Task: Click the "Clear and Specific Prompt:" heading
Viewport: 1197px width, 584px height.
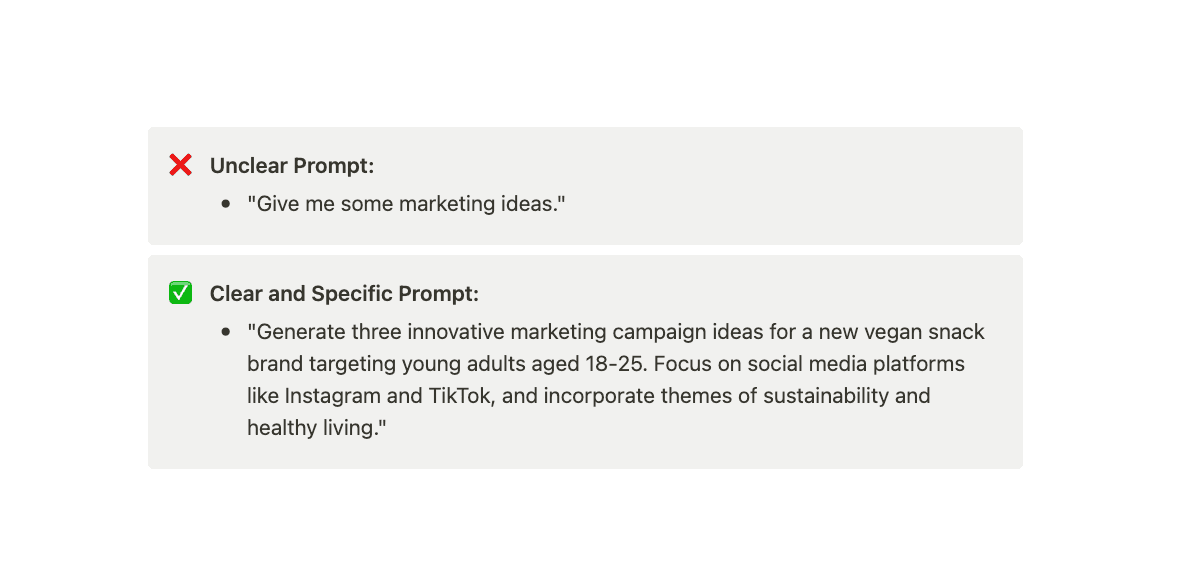Action: [344, 294]
